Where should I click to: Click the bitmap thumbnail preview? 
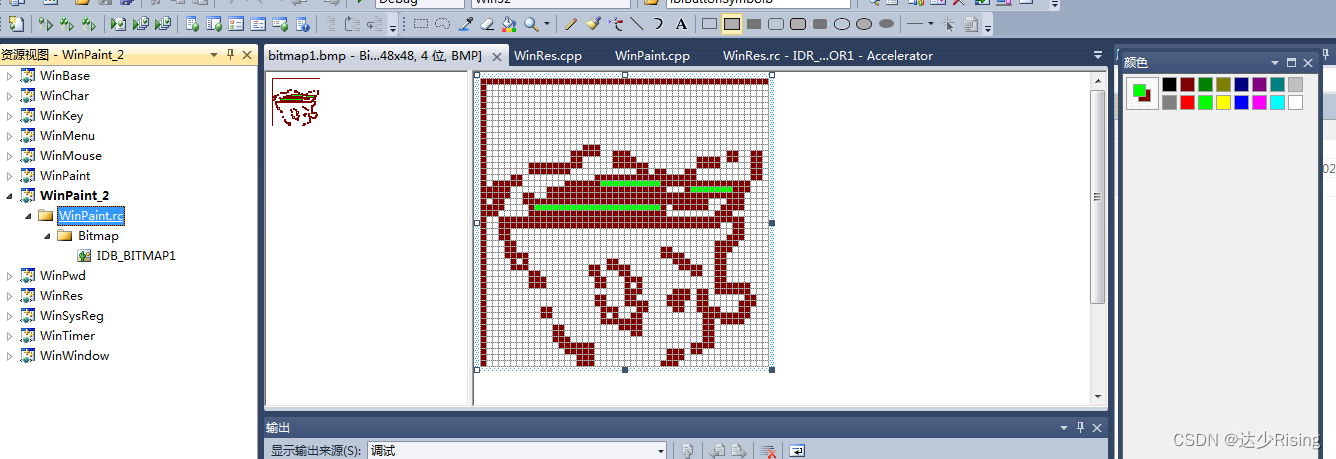coord(296,102)
